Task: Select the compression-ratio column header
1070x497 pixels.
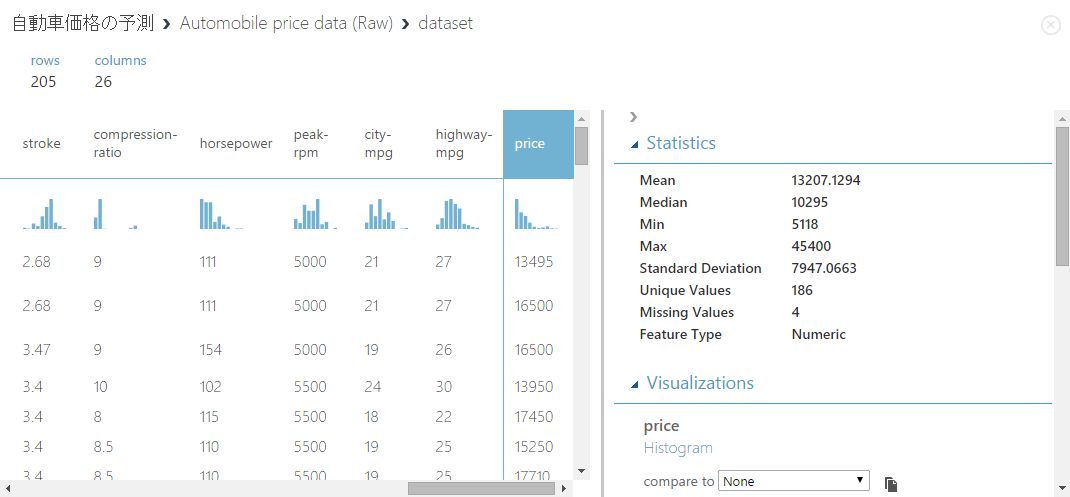Action: pyautogui.click(x=134, y=144)
